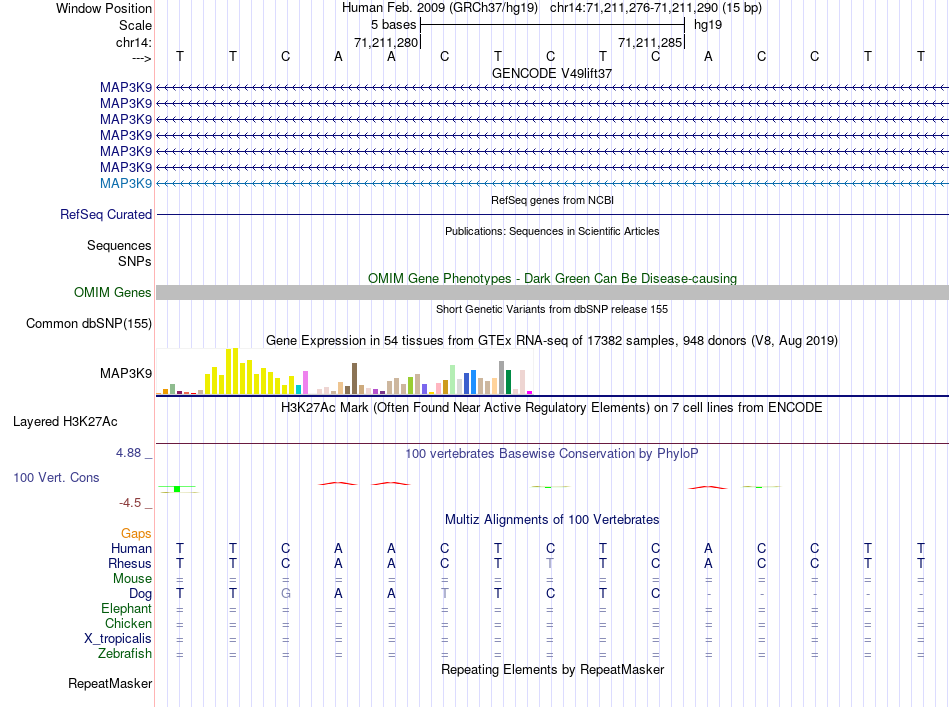Click the OMIM Gene Phenotypes green title
Image resolution: width=950 pixels, height=707 pixels.
coord(552,279)
